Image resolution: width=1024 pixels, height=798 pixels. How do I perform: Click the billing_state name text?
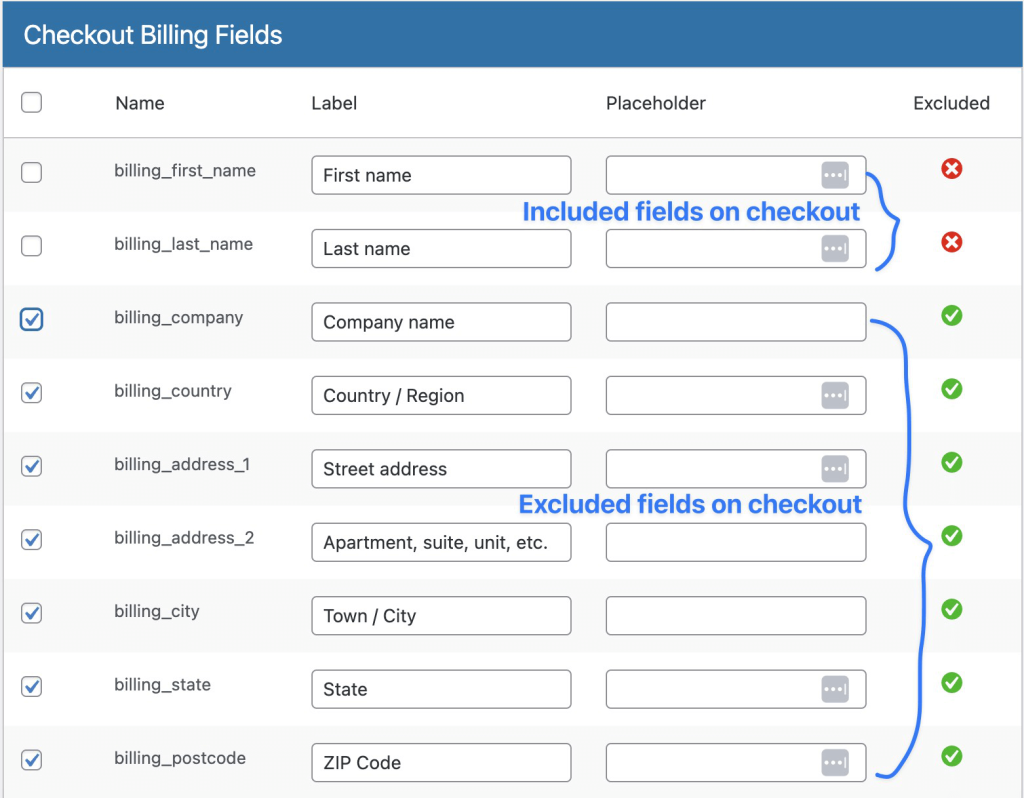point(163,685)
